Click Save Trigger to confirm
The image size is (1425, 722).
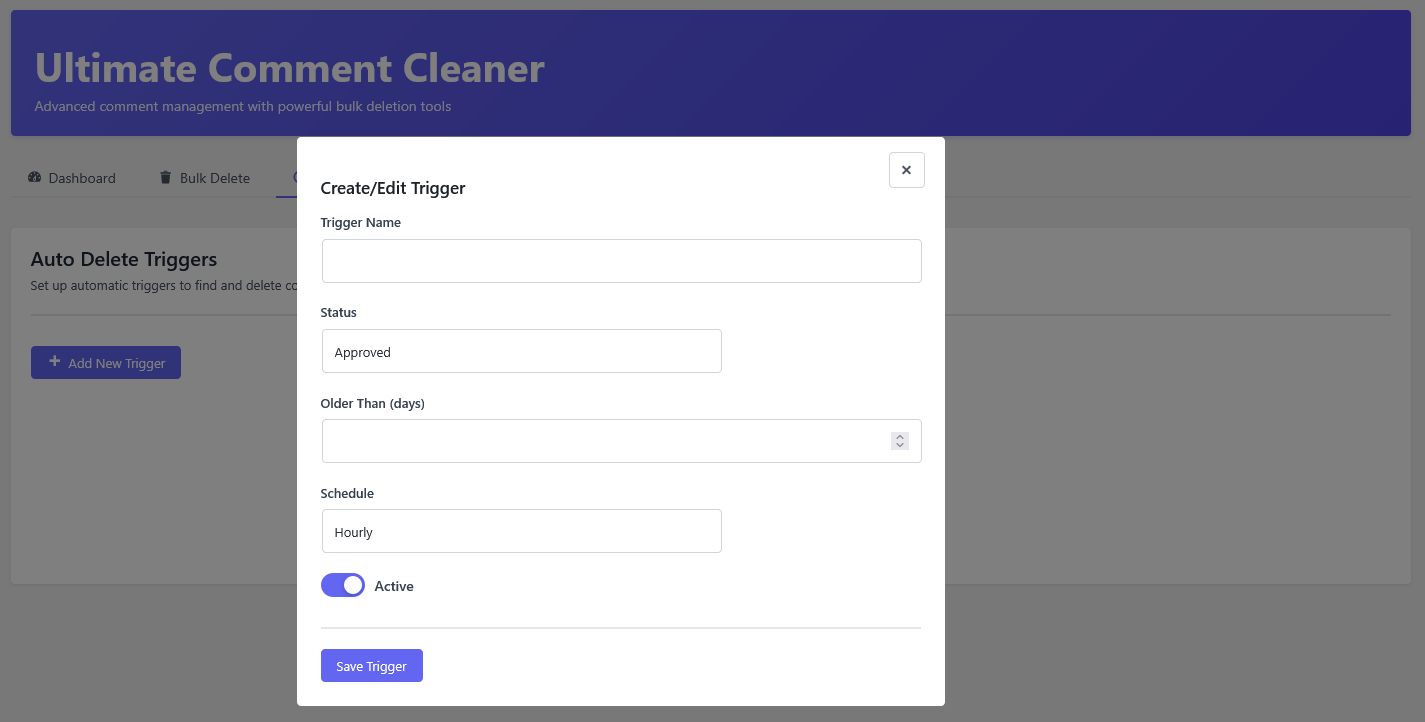pos(371,665)
